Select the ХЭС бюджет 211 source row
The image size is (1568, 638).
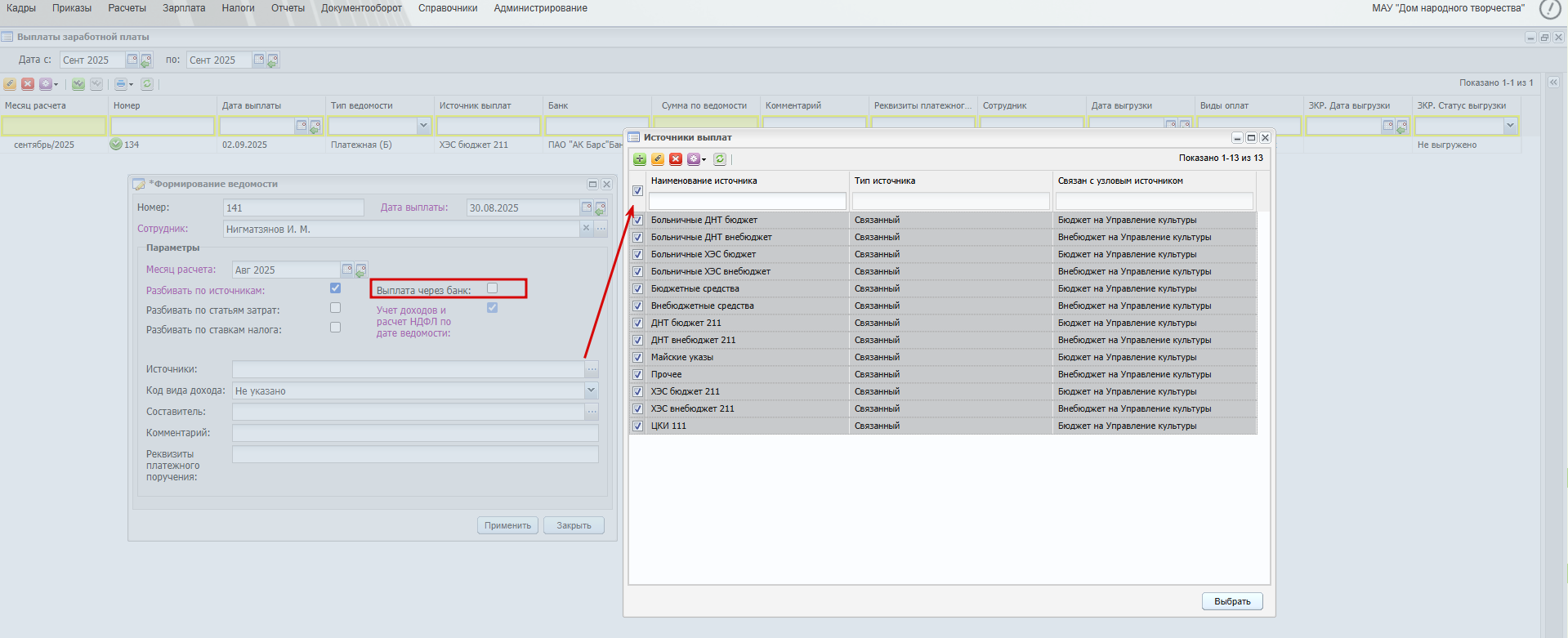(943, 391)
